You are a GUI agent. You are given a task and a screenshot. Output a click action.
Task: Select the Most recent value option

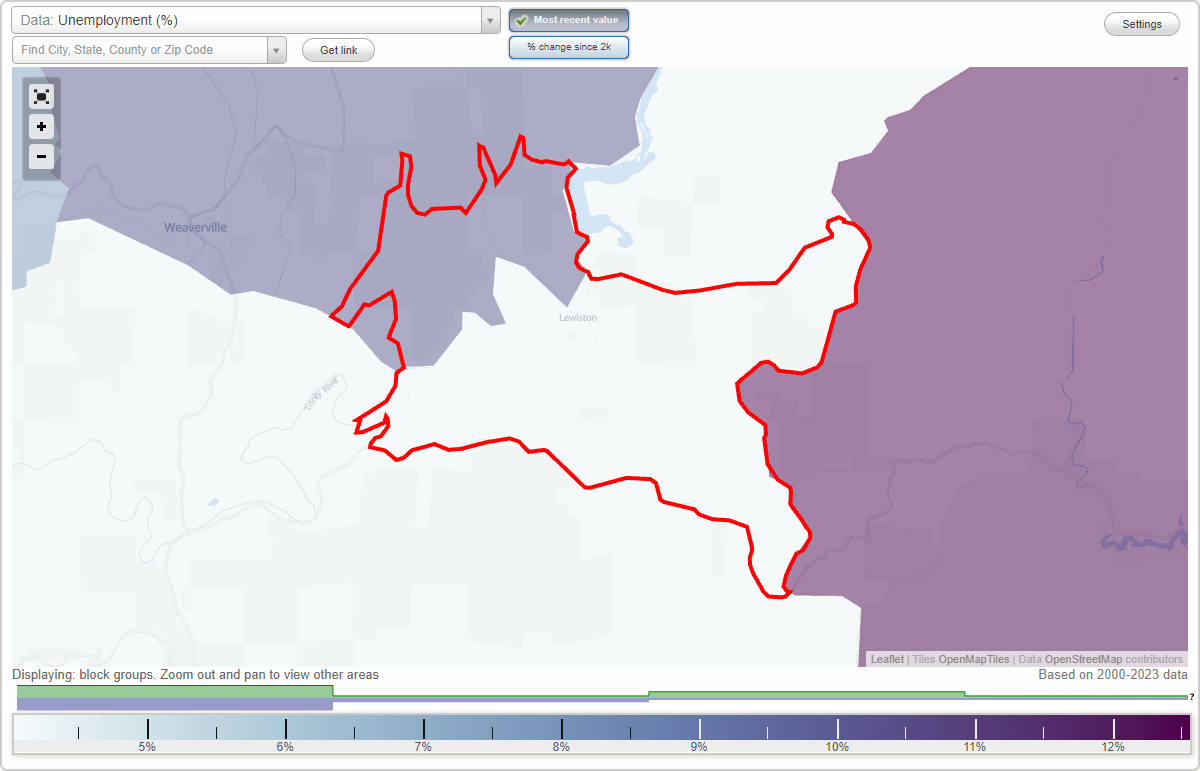coord(569,20)
